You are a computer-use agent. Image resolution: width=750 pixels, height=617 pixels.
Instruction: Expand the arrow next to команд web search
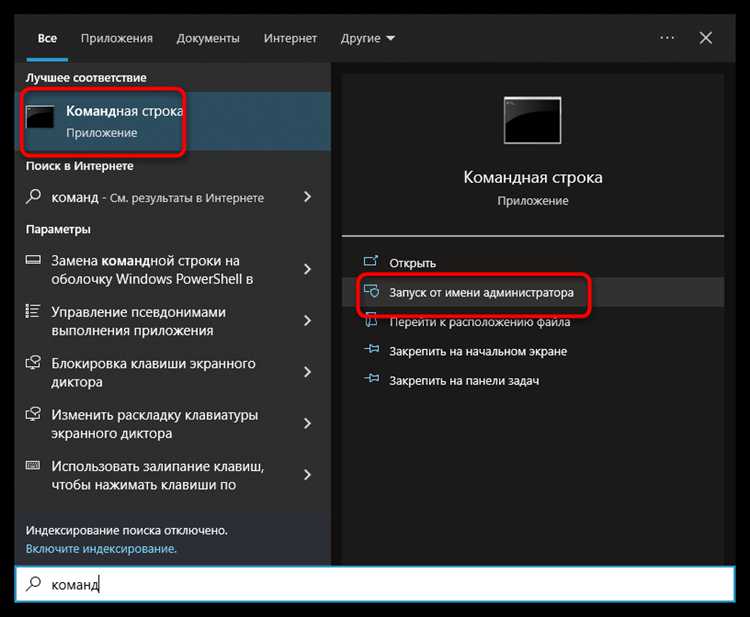click(x=308, y=198)
